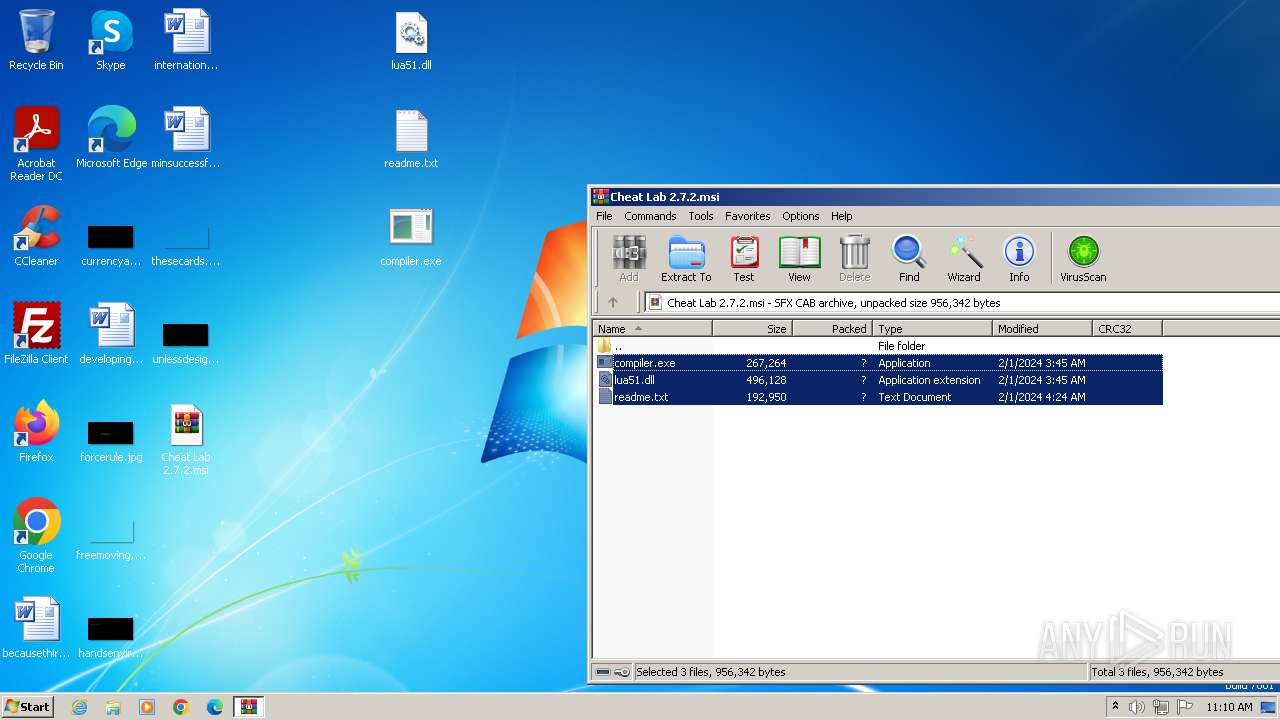This screenshot has width=1280, height=720.
Task: Click the Extract To toolbar icon
Action: tap(686, 259)
